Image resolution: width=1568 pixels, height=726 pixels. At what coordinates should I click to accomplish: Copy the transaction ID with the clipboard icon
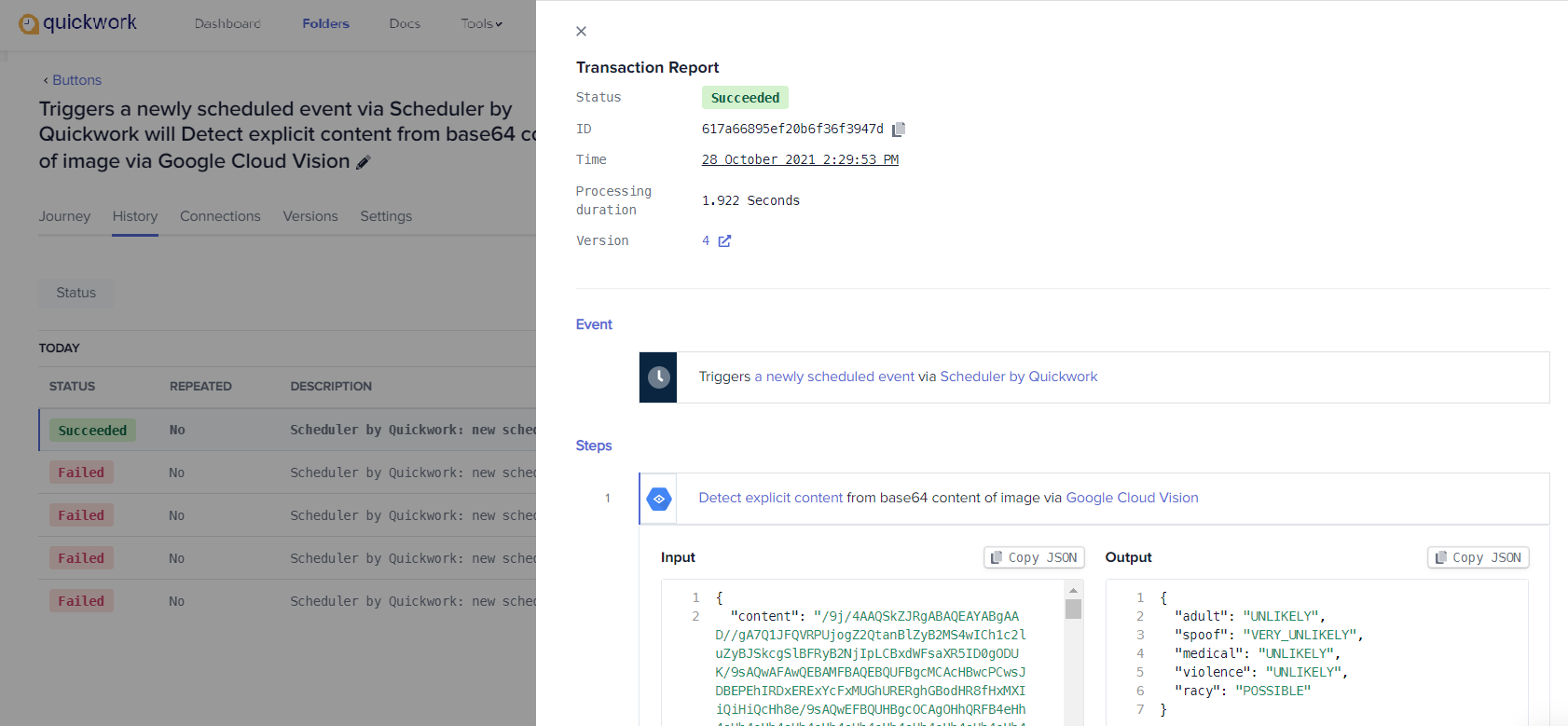coord(899,130)
